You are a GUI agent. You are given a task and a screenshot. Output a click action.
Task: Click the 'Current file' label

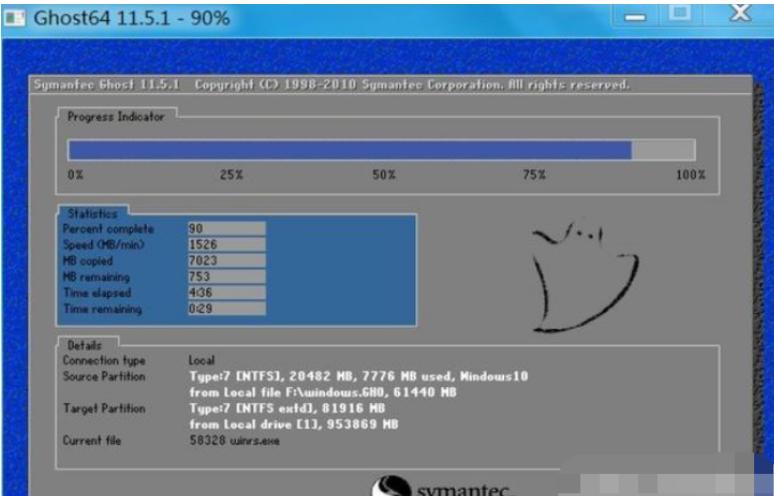pos(92,441)
